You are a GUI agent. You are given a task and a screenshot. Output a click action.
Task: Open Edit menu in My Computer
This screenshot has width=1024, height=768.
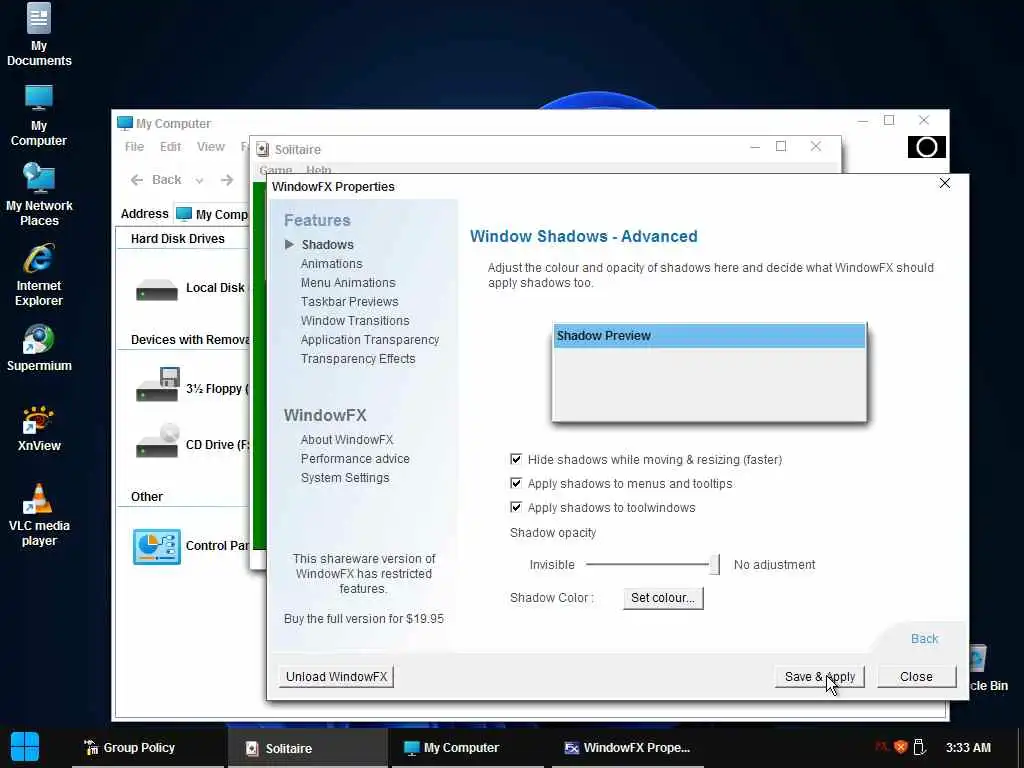tap(170, 147)
